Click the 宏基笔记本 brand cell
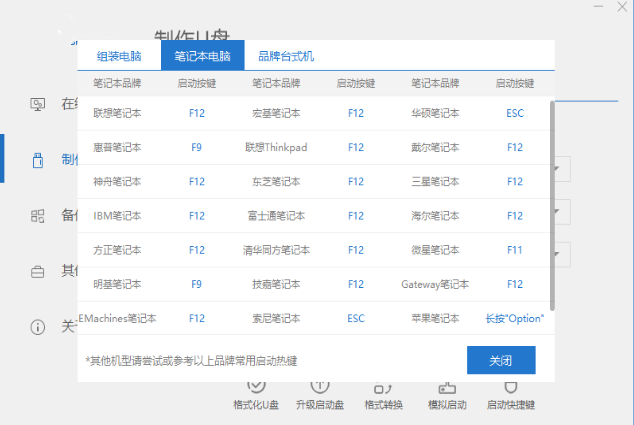This screenshot has height=425, width=634. point(276,113)
